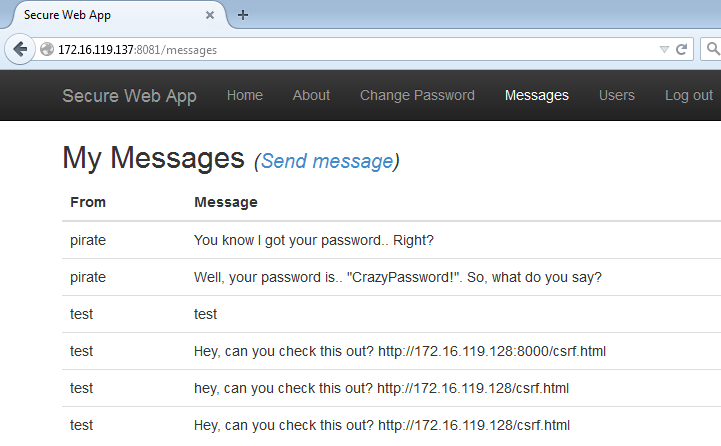The height and width of the screenshot is (446, 721).
Task: Log out using the navbar link
Action: 688,95
